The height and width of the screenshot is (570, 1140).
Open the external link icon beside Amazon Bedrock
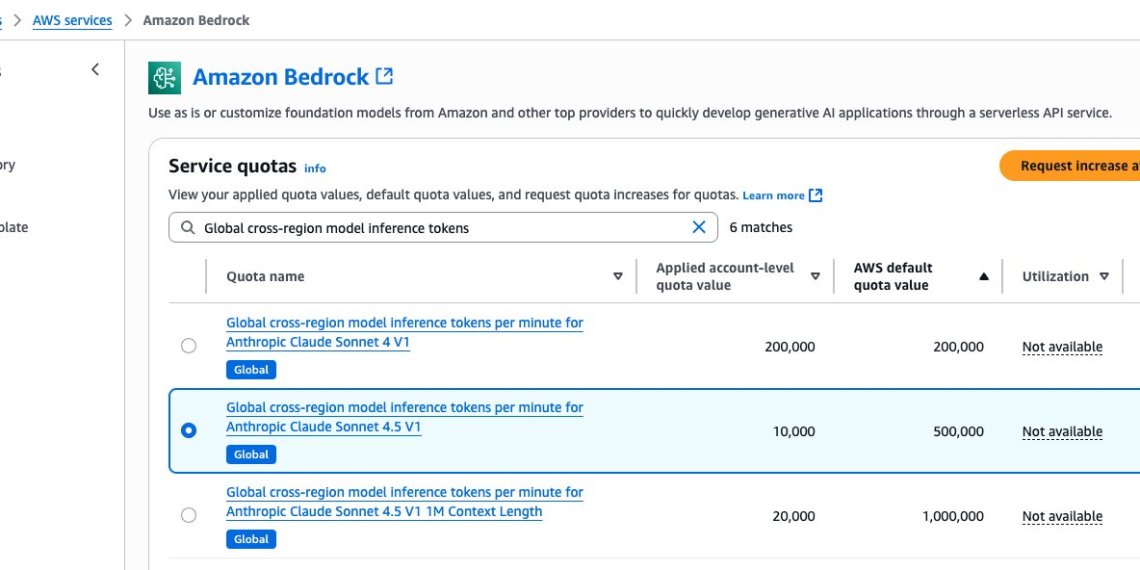(x=384, y=76)
